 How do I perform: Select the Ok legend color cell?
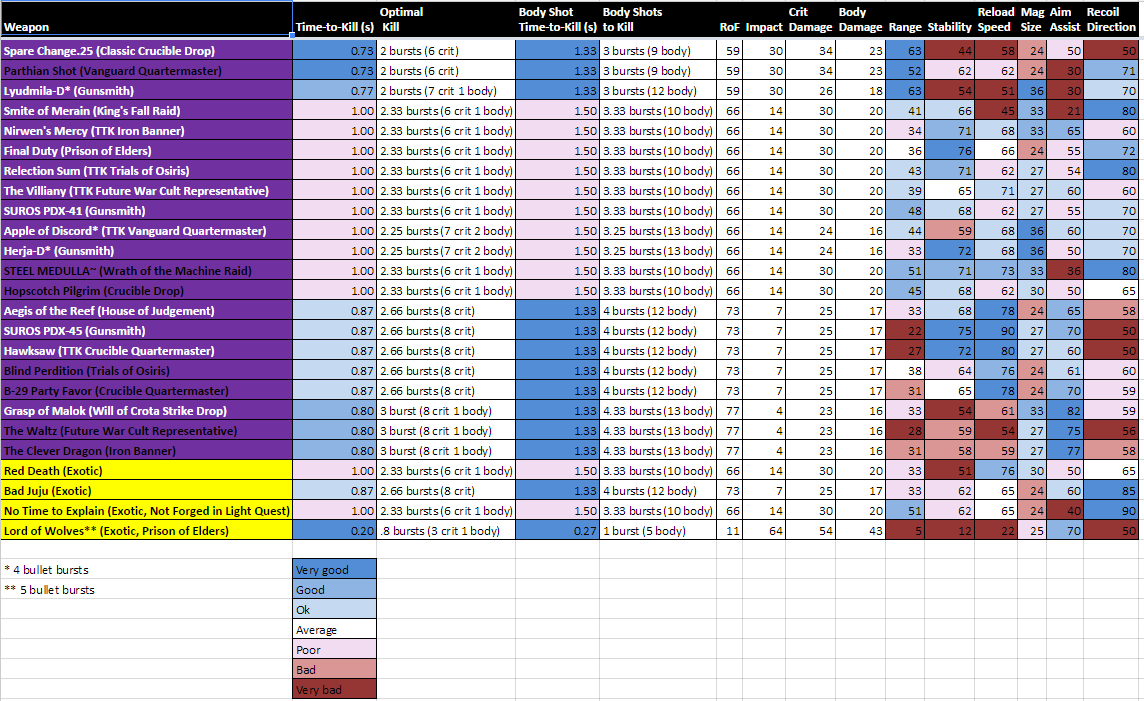(x=335, y=610)
